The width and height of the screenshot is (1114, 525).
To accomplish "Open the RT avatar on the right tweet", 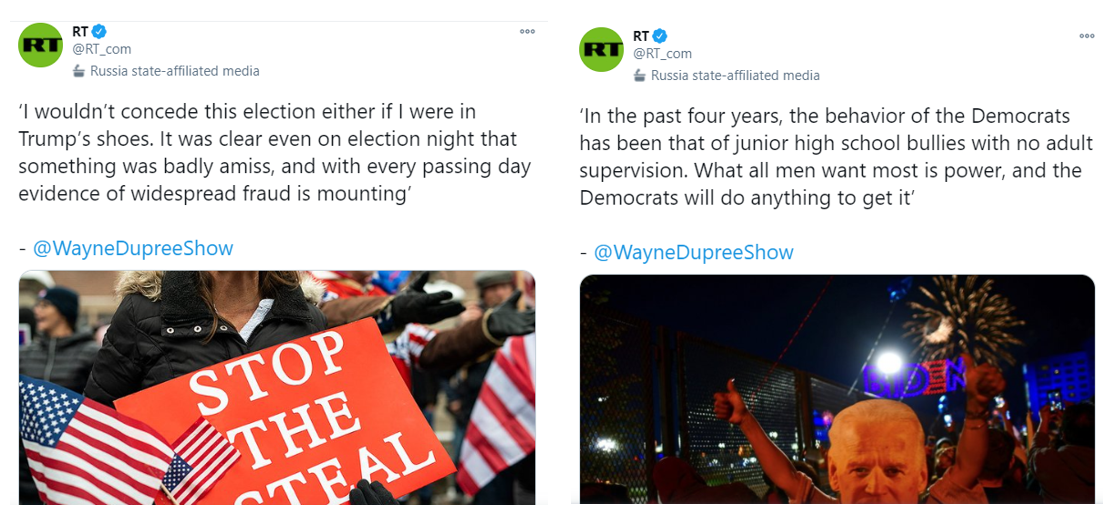I will point(601,49).
